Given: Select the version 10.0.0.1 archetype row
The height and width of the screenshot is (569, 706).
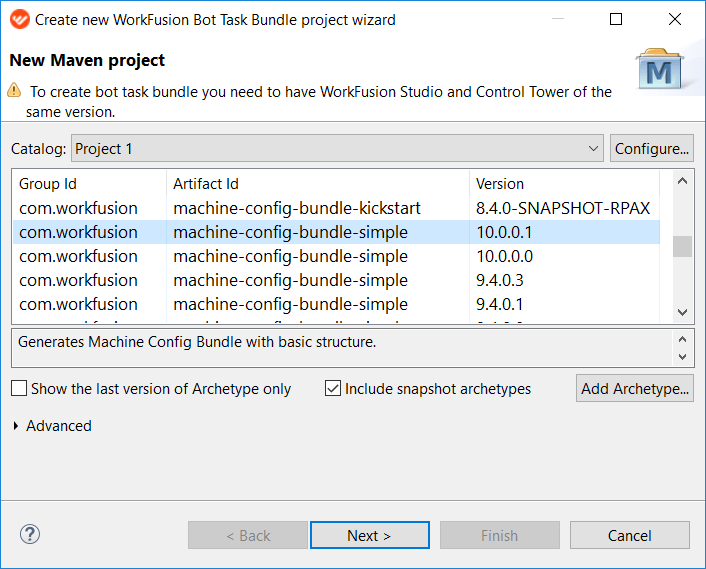Looking at the screenshot, I should [336, 232].
